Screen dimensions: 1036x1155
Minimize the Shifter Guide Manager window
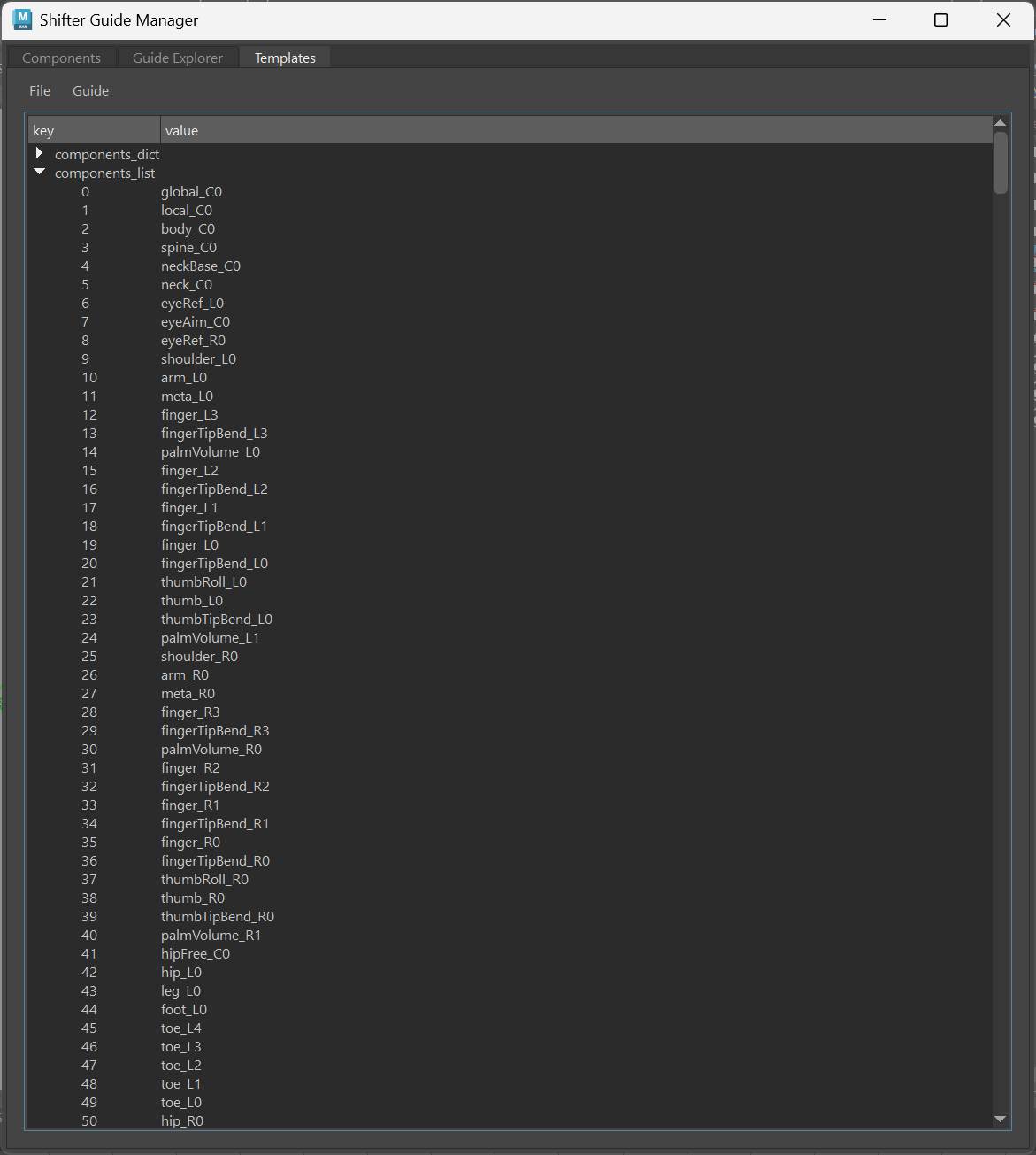(x=879, y=19)
